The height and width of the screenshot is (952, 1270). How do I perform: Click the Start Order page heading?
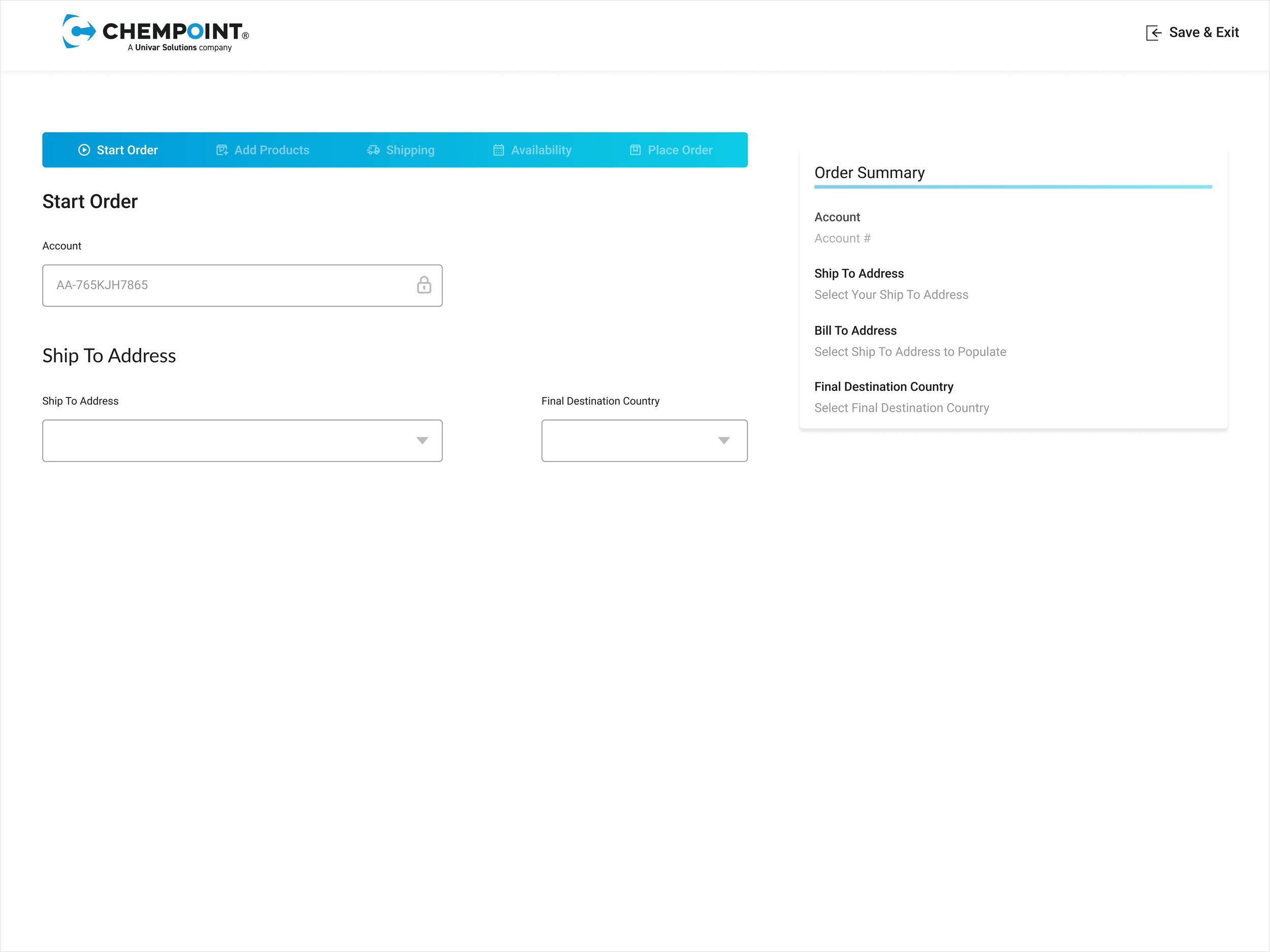[x=90, y=202]
